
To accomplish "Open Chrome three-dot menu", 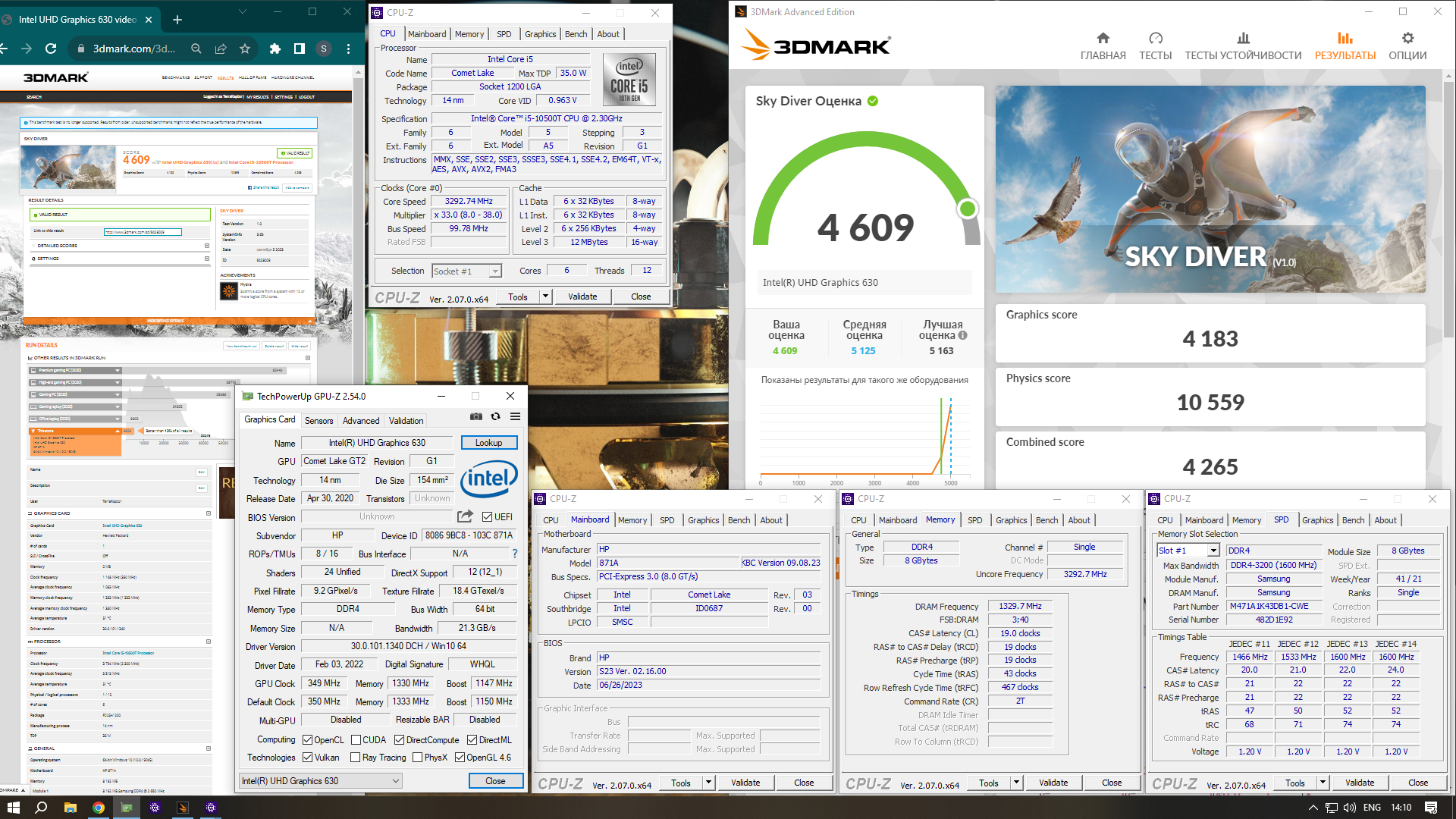I will click(x=348, y=49).
